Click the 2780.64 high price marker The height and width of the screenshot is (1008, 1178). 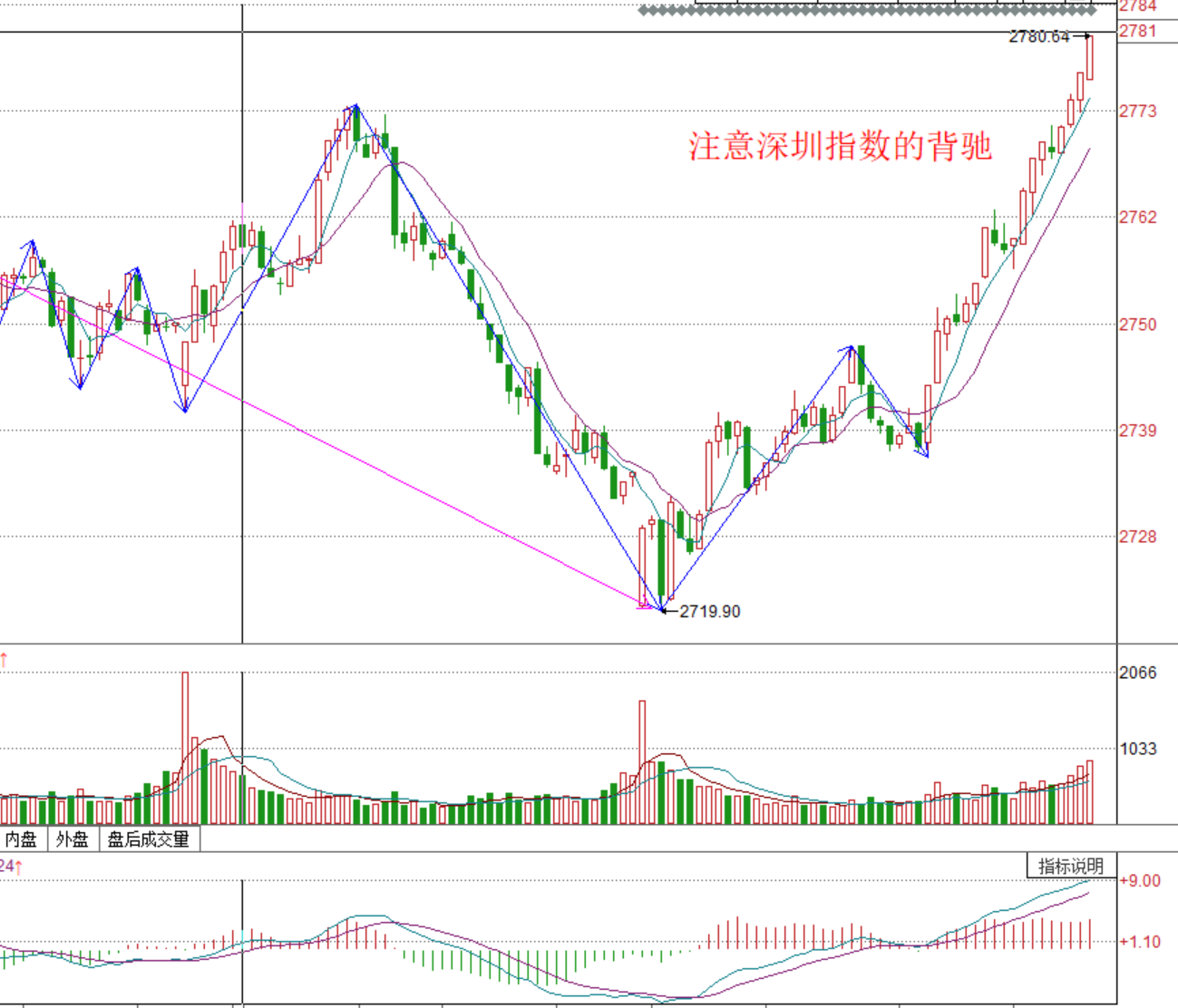1039,37
